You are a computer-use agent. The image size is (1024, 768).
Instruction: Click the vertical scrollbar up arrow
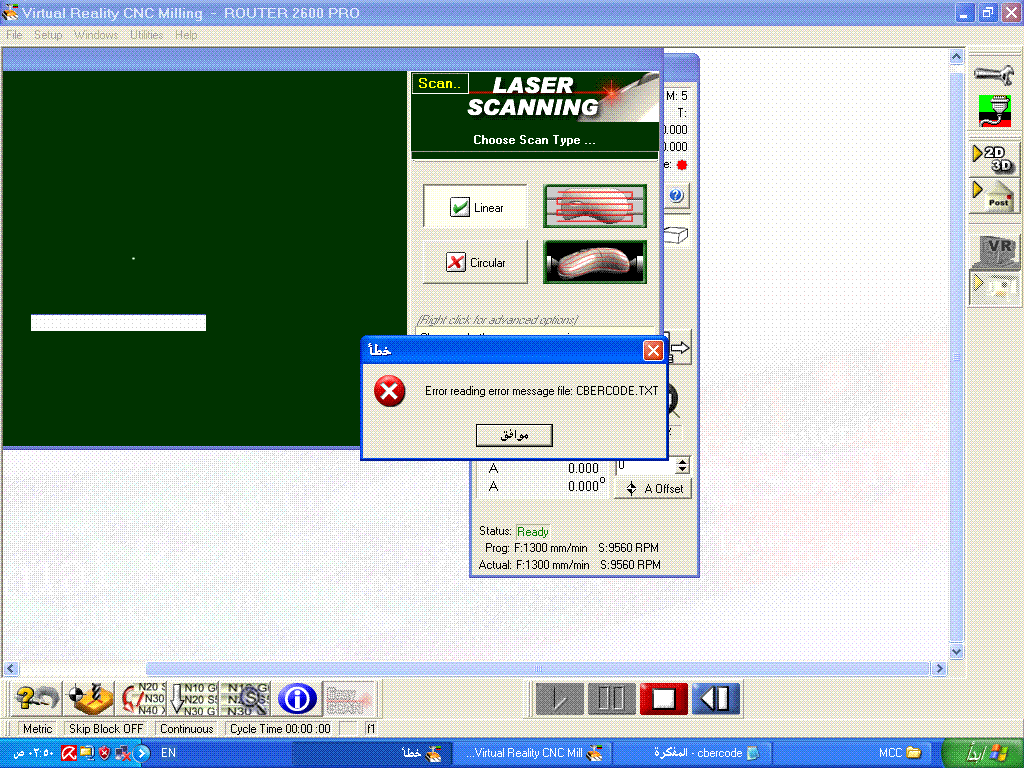(956, 57)
